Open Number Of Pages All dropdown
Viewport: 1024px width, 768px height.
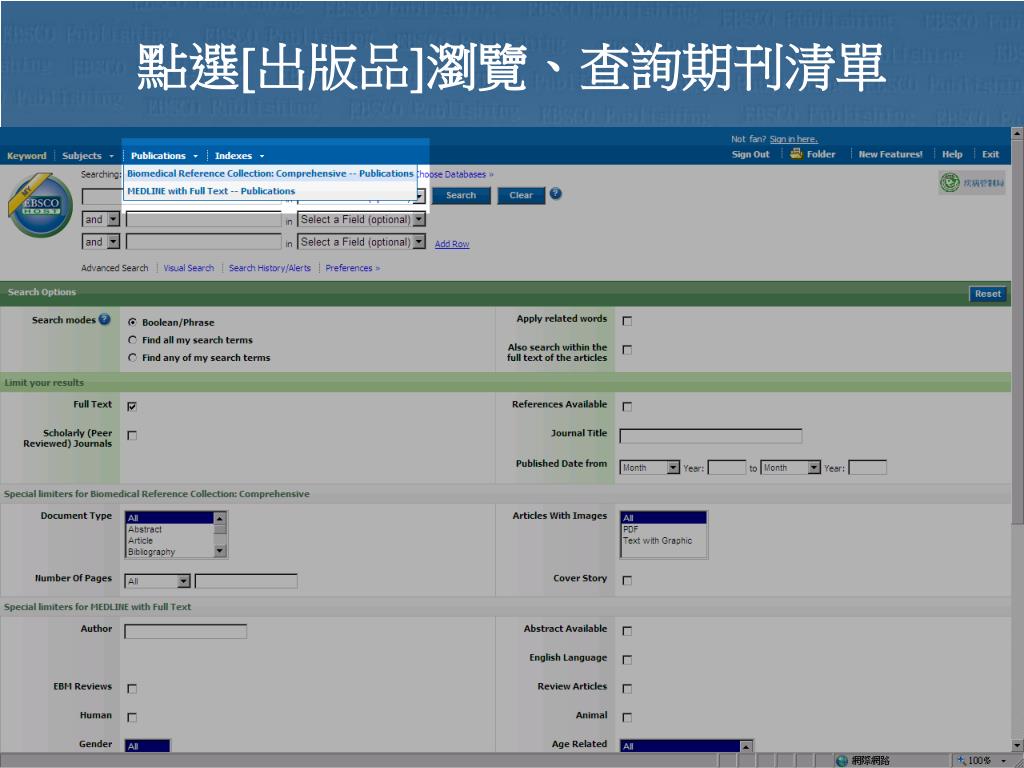coord(157,581)
